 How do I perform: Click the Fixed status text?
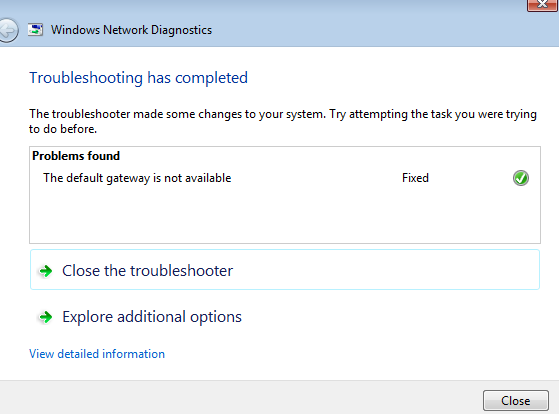[415, 178]
